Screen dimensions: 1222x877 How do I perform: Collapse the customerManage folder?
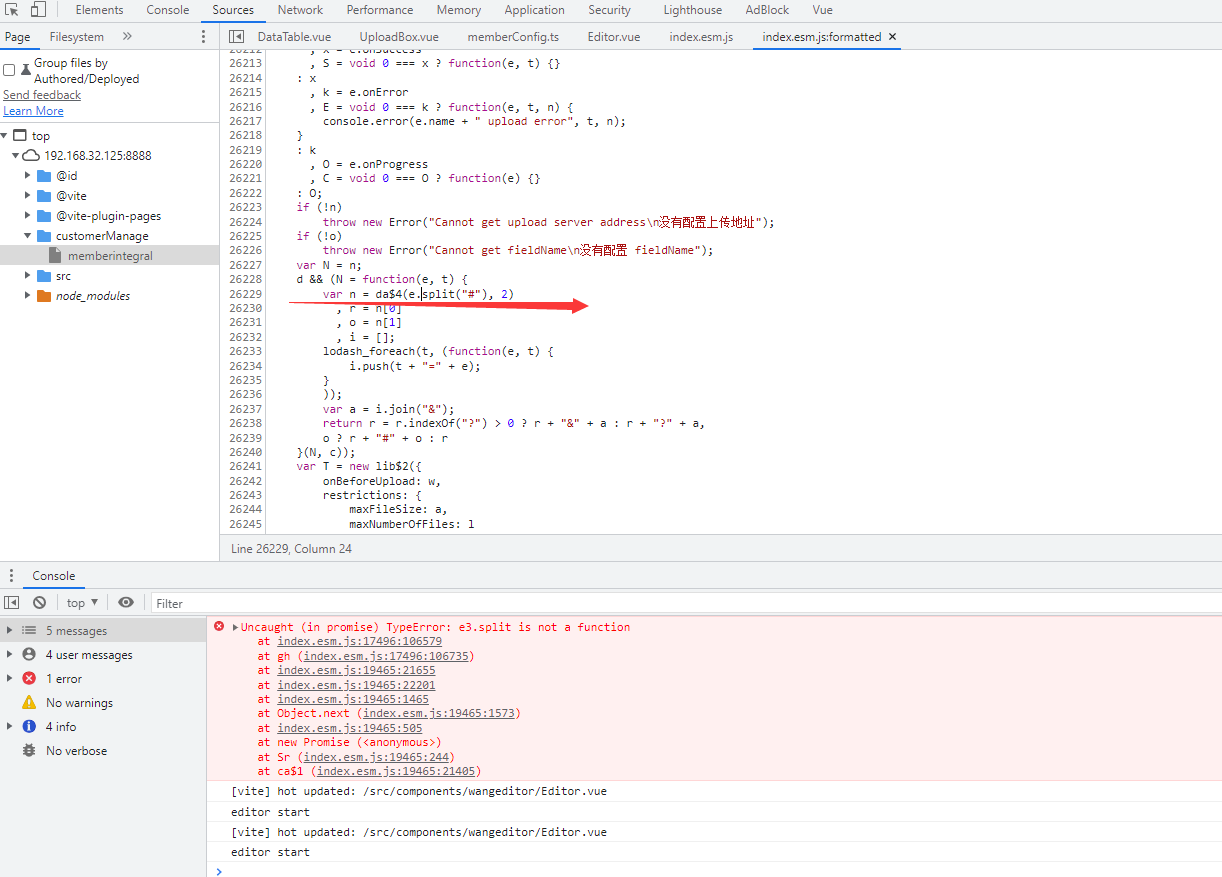coord(28,236)
